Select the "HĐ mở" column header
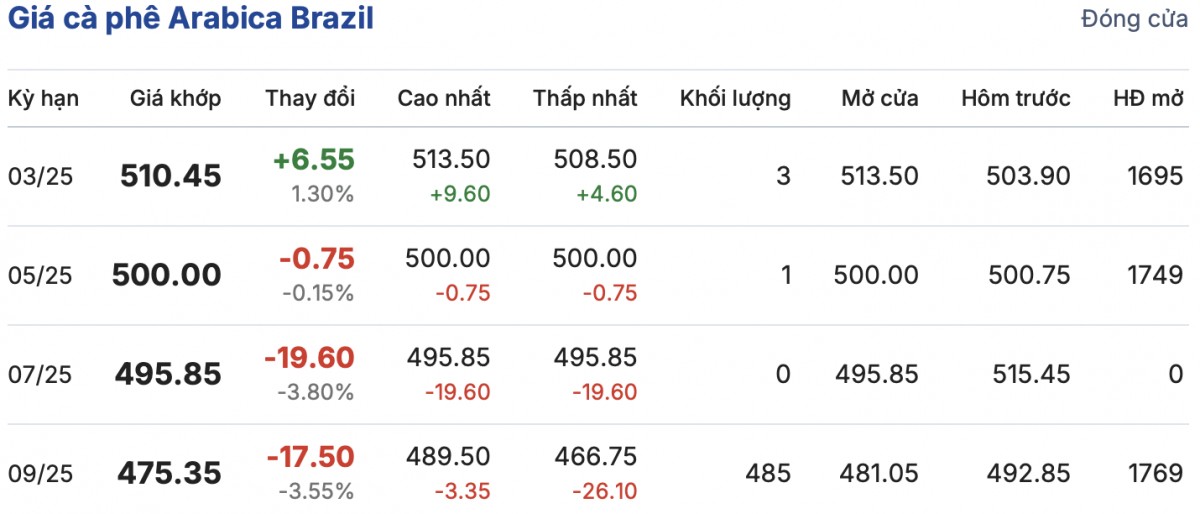 pyautogui.click(x=1148, y=98)
